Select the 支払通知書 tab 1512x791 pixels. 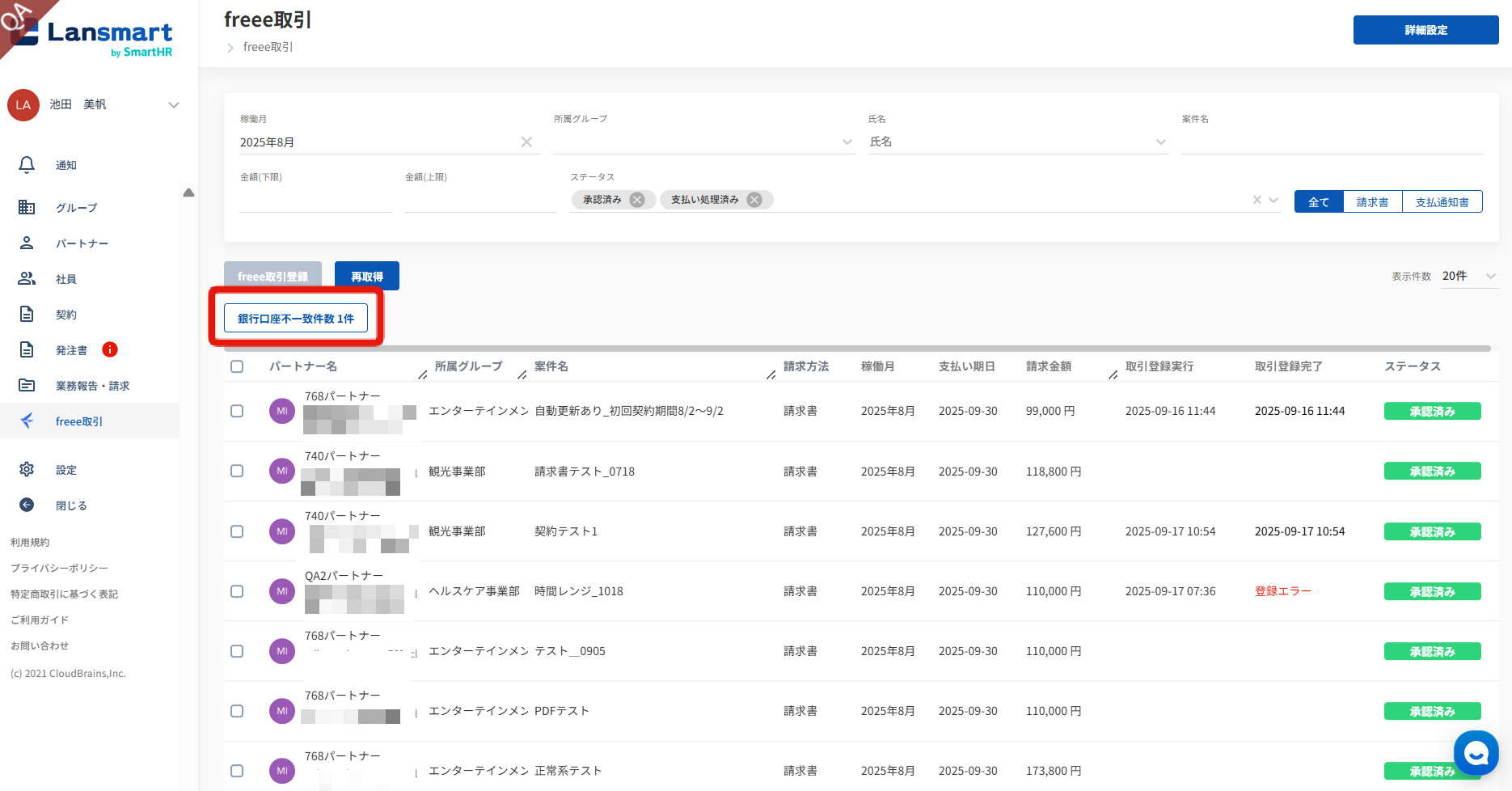coord(1442,201)
